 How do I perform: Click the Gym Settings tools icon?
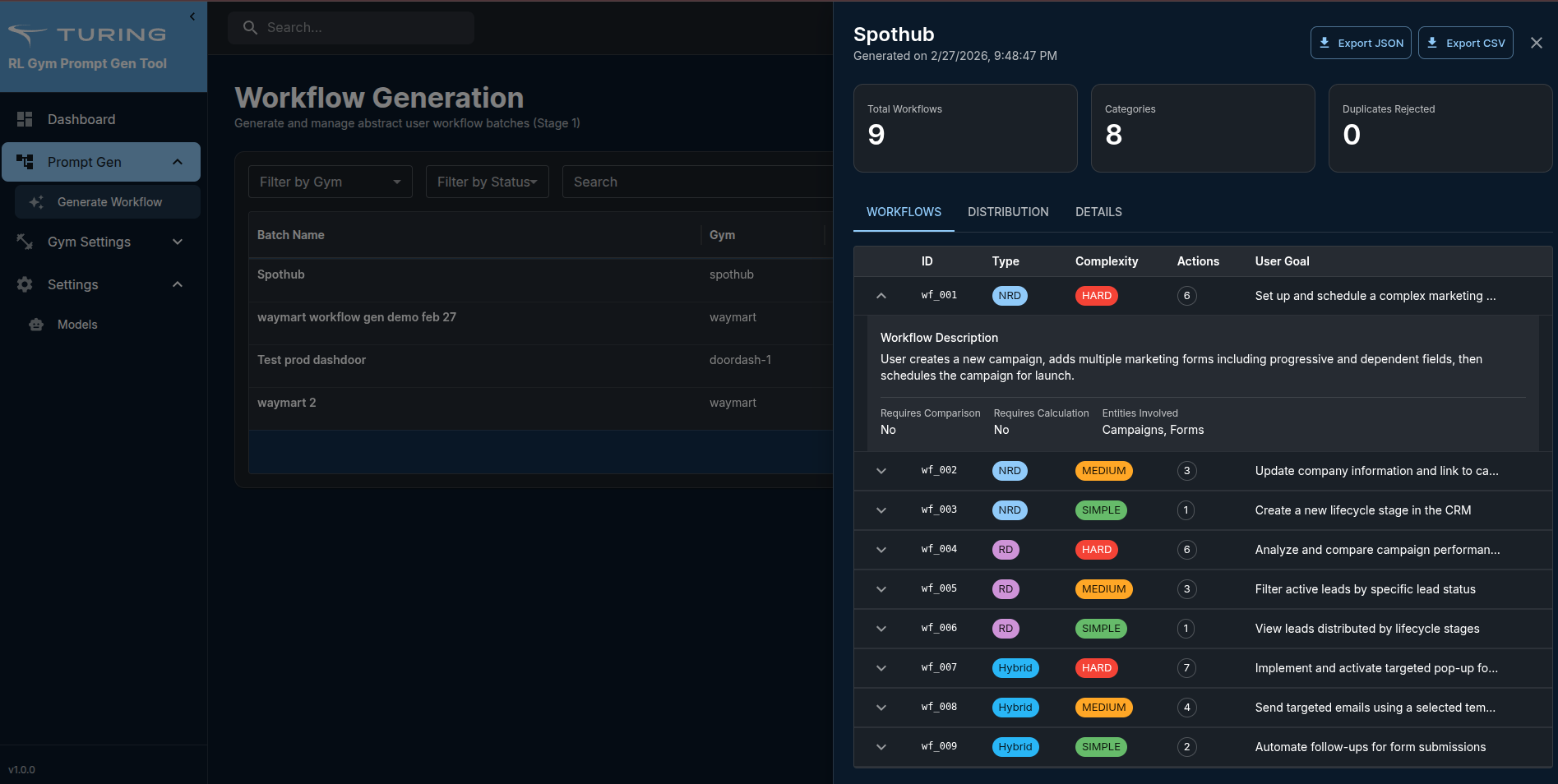click(x=25, y=242)
